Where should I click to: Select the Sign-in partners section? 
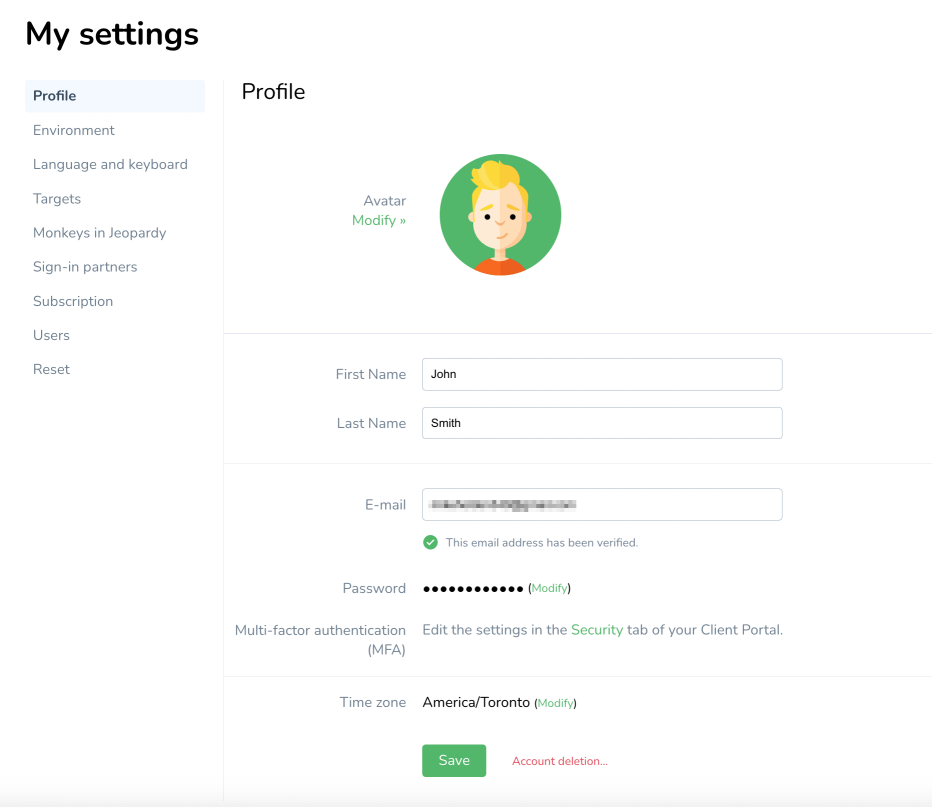coord(85,267)
